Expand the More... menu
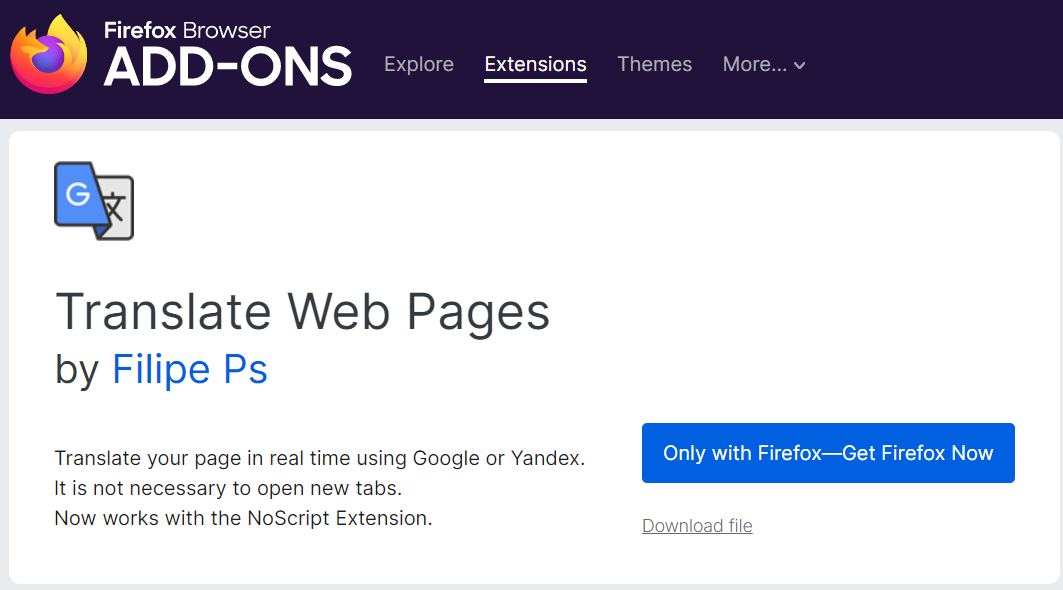The height and width of the screenshot is (590, 1063). (x=764, y=64)
